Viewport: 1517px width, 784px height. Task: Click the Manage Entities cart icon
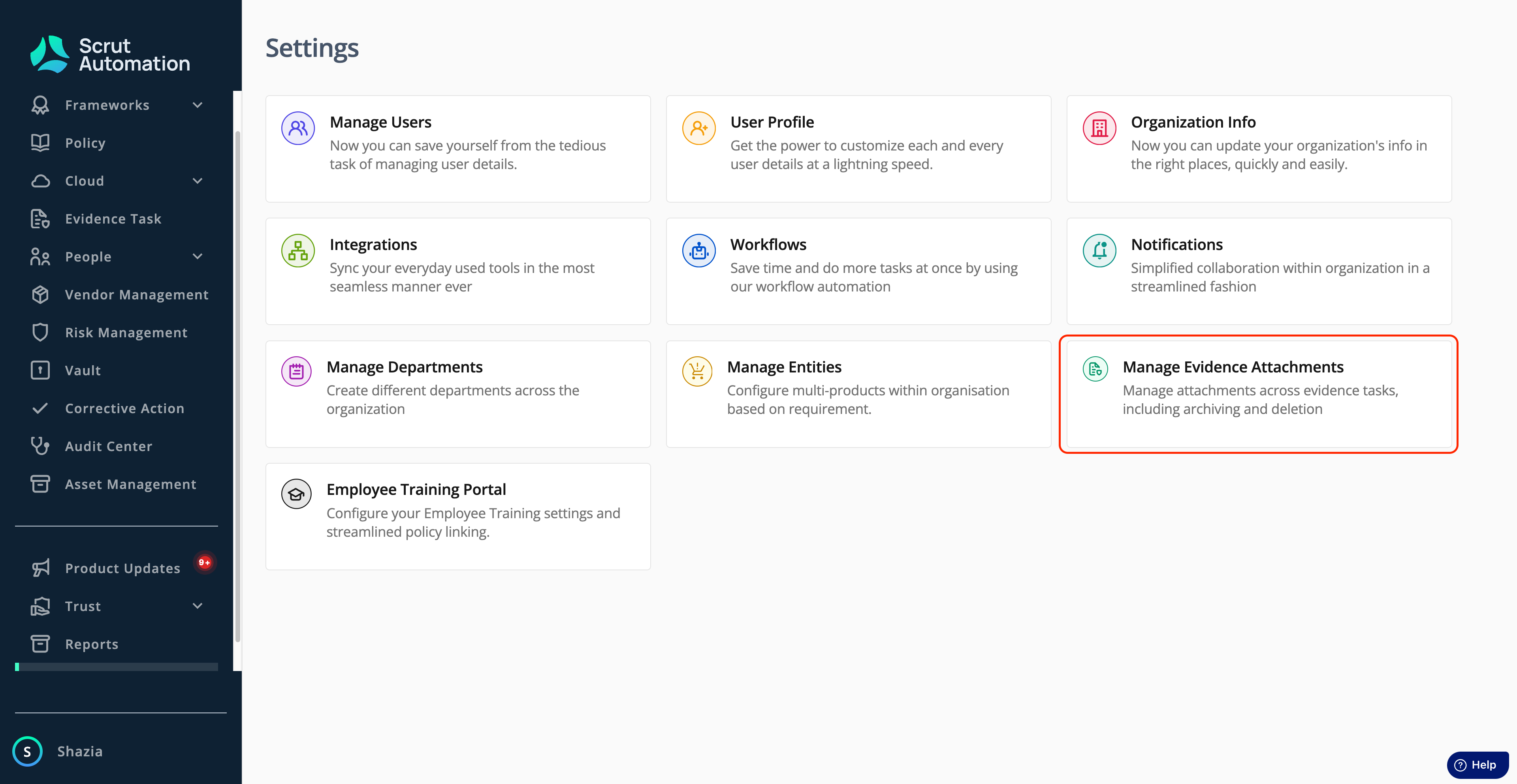tap(697, 371)
